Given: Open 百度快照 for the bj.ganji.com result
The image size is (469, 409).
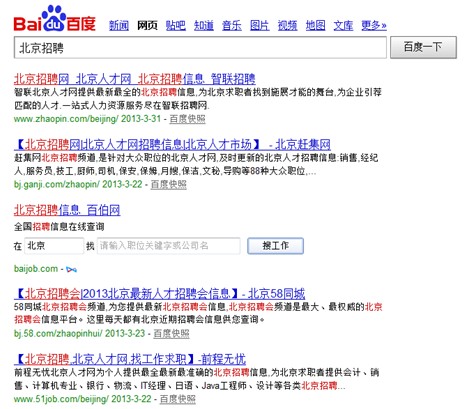Looking at the screenshot, I should [169, 185].
